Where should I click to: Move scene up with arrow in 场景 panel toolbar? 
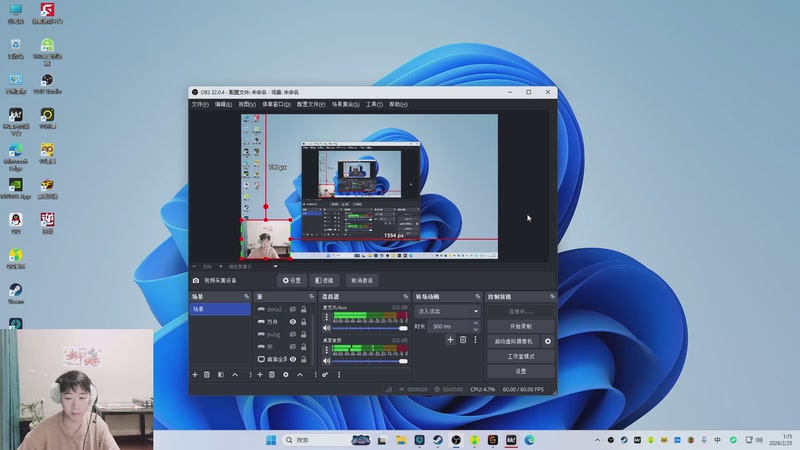click(235, 374)
